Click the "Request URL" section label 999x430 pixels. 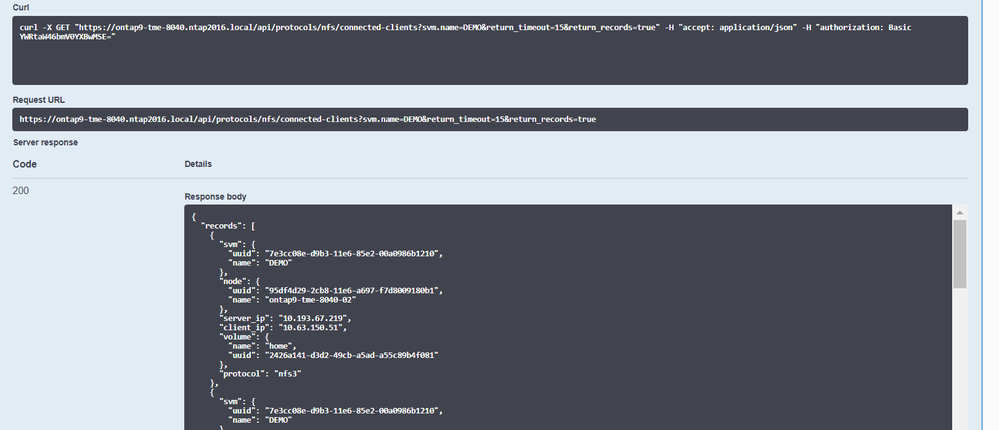click(x=40, y=100)
